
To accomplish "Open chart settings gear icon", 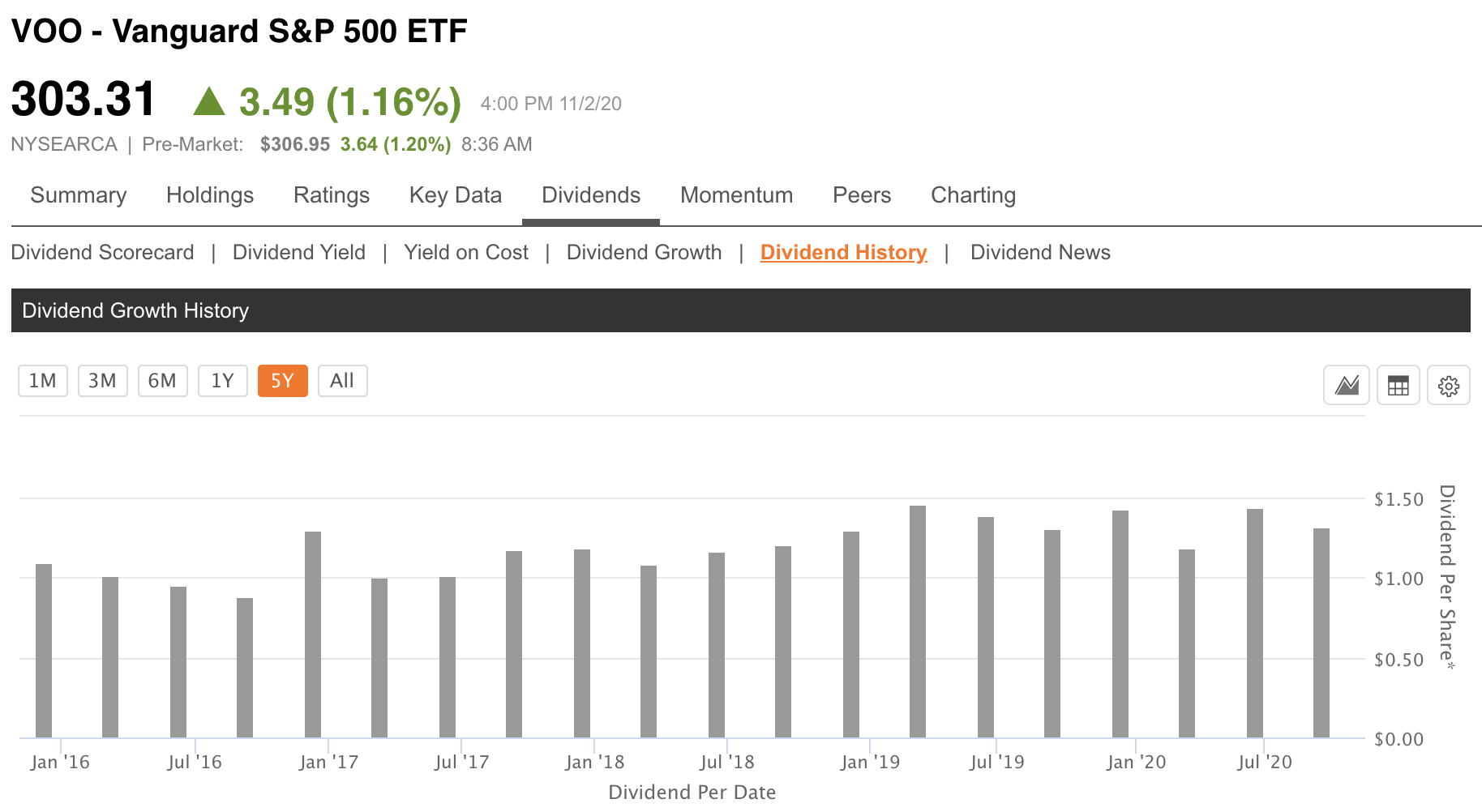I will pos(1449,385).
